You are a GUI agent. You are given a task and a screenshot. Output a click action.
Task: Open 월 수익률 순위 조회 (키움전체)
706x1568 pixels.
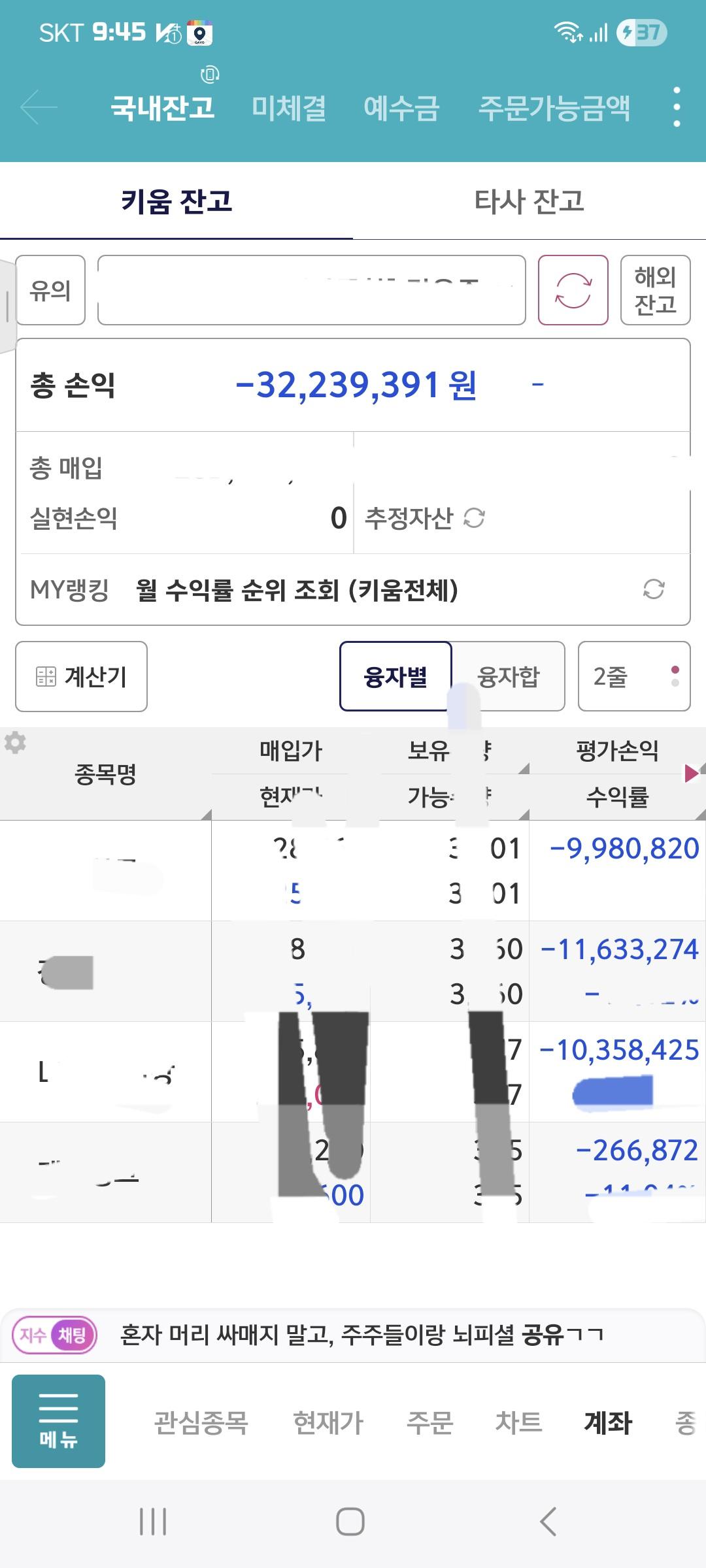point(297,590)
